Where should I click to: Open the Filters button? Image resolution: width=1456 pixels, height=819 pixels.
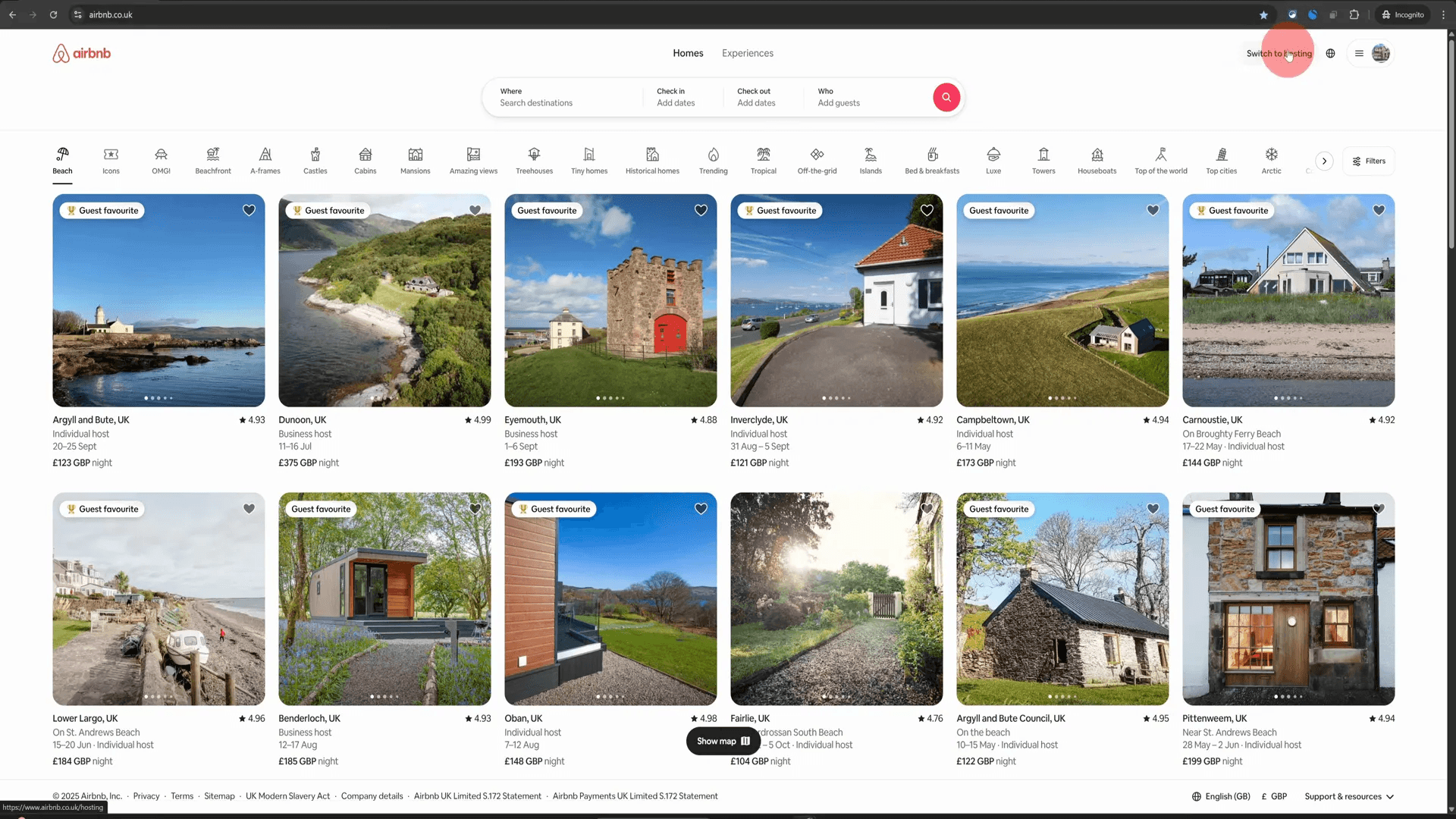[x=1368, y=161]
